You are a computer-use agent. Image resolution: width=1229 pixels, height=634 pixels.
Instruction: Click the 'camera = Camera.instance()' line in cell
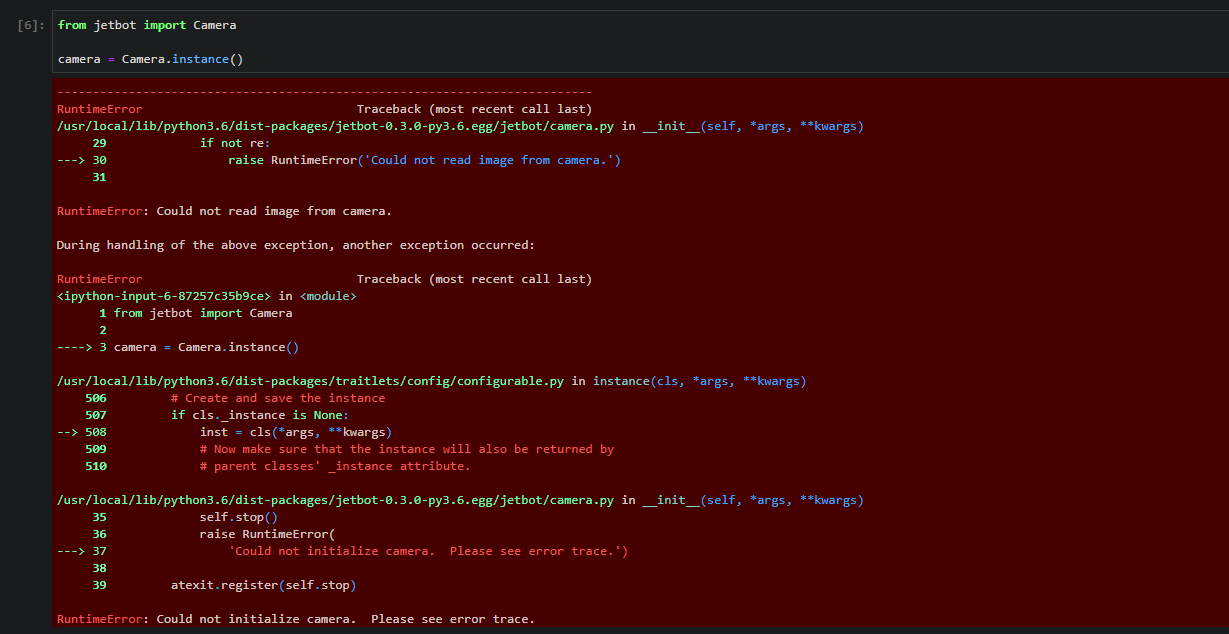click(151, 59)
